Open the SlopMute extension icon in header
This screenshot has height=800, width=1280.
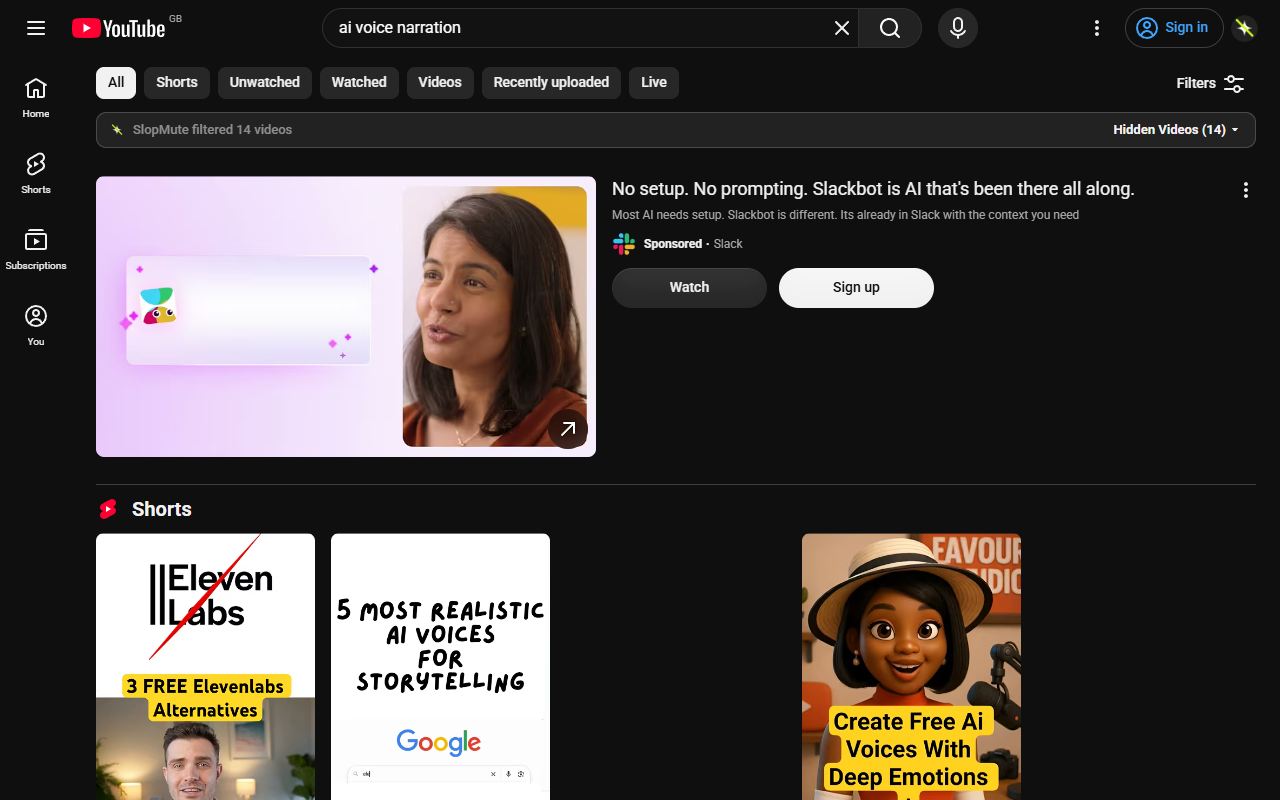(x=1244, y=28)
